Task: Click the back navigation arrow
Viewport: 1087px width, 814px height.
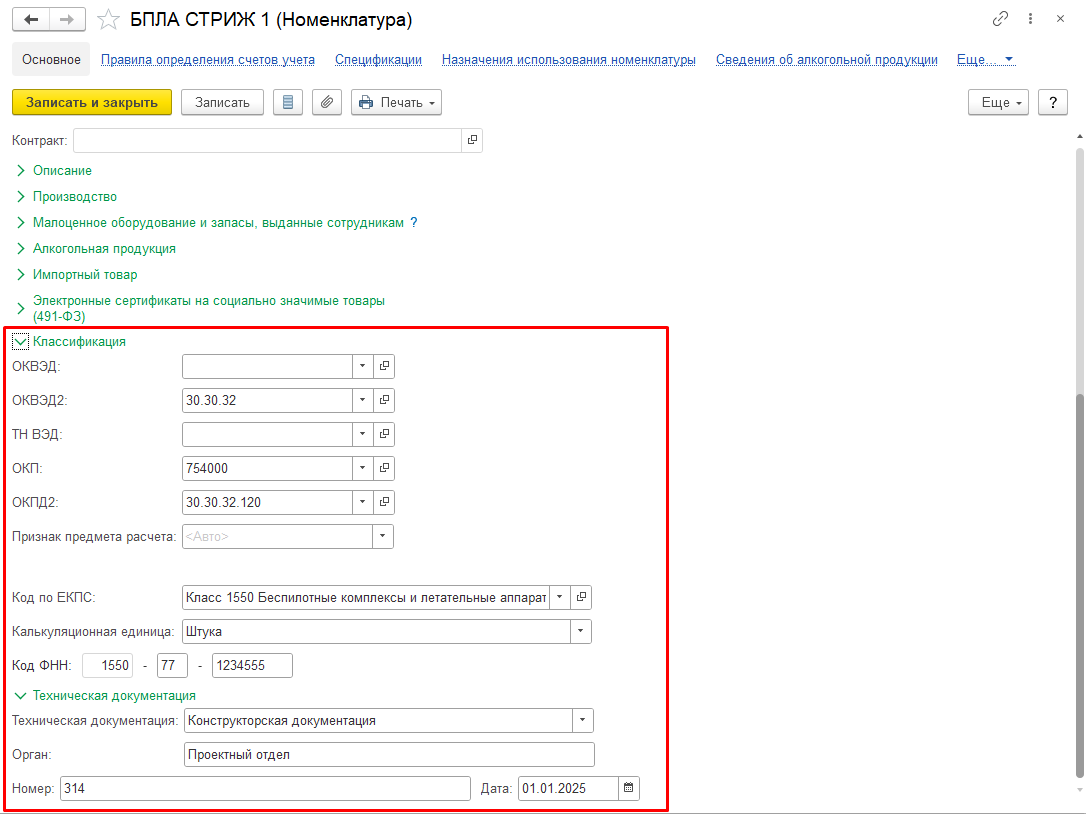Action: (30, 19)
